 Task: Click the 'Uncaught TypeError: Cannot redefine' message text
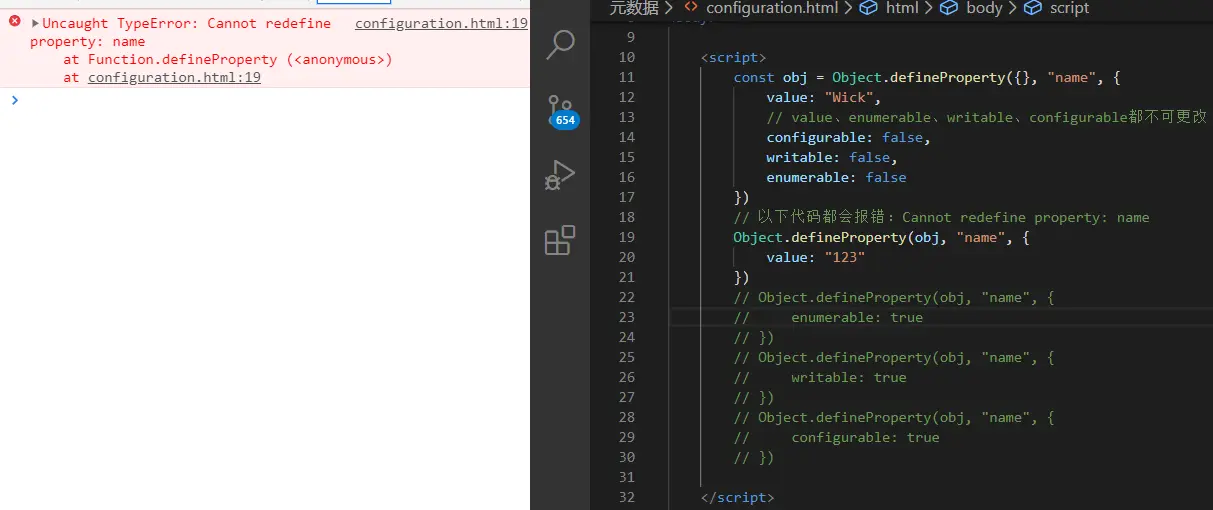pos(186,23)
